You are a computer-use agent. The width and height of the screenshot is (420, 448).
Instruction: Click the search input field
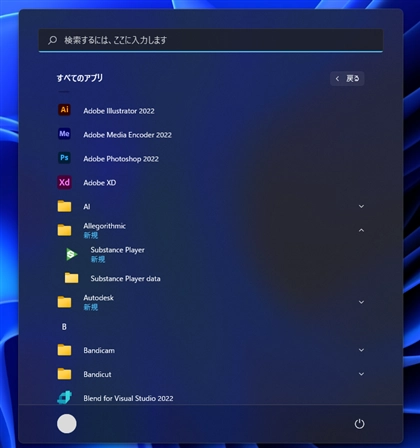[211, 40]
